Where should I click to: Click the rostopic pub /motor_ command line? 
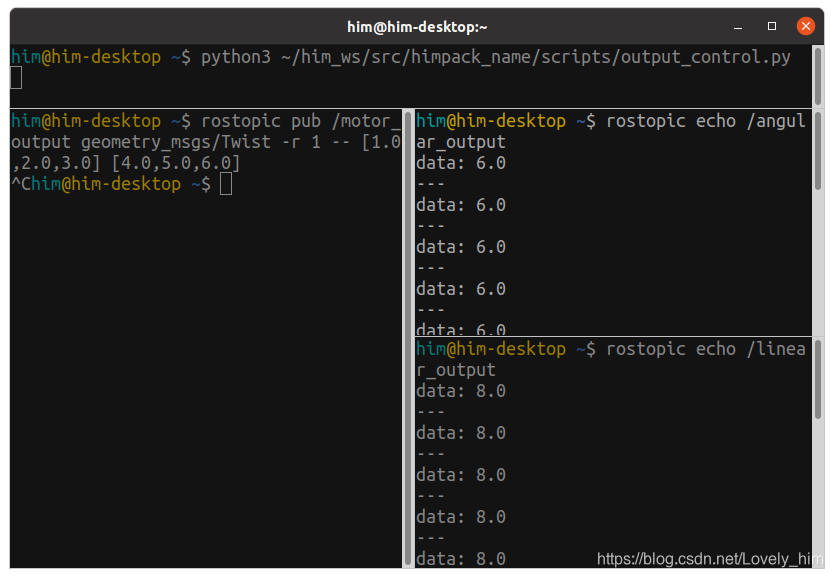pyautogui.click(x=206, y=121)
